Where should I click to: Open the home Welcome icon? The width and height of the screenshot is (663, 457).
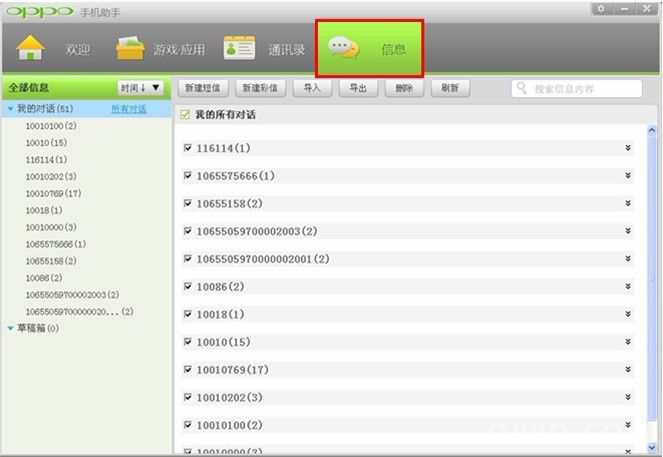click(30, 48)
